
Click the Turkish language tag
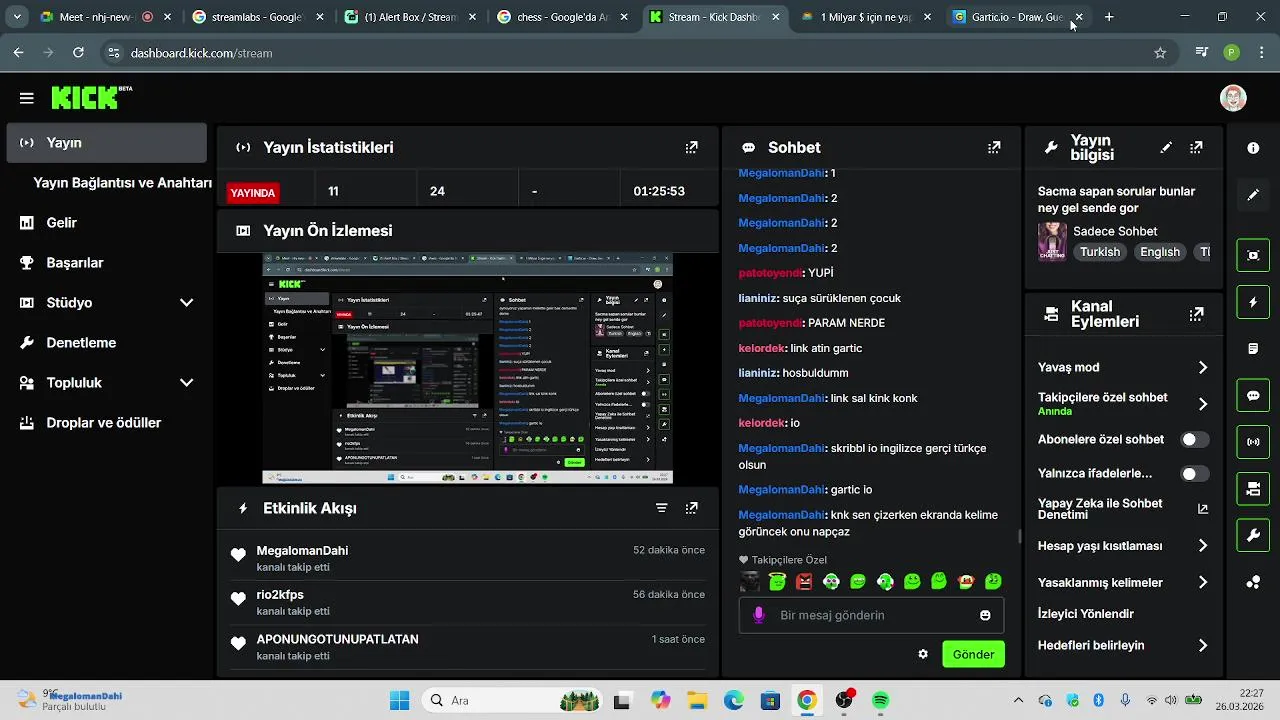[x=1100, y=252]
